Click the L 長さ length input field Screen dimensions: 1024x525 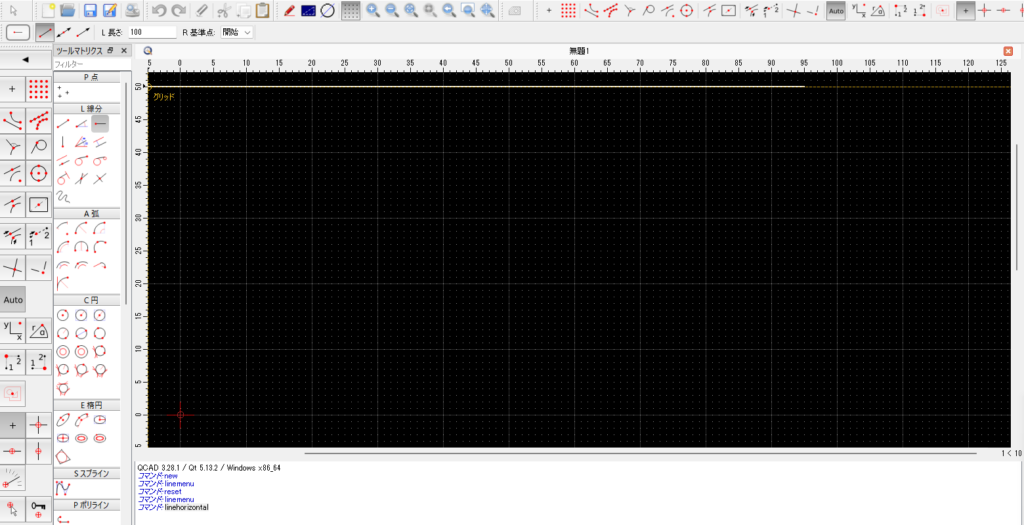point(152,32)
